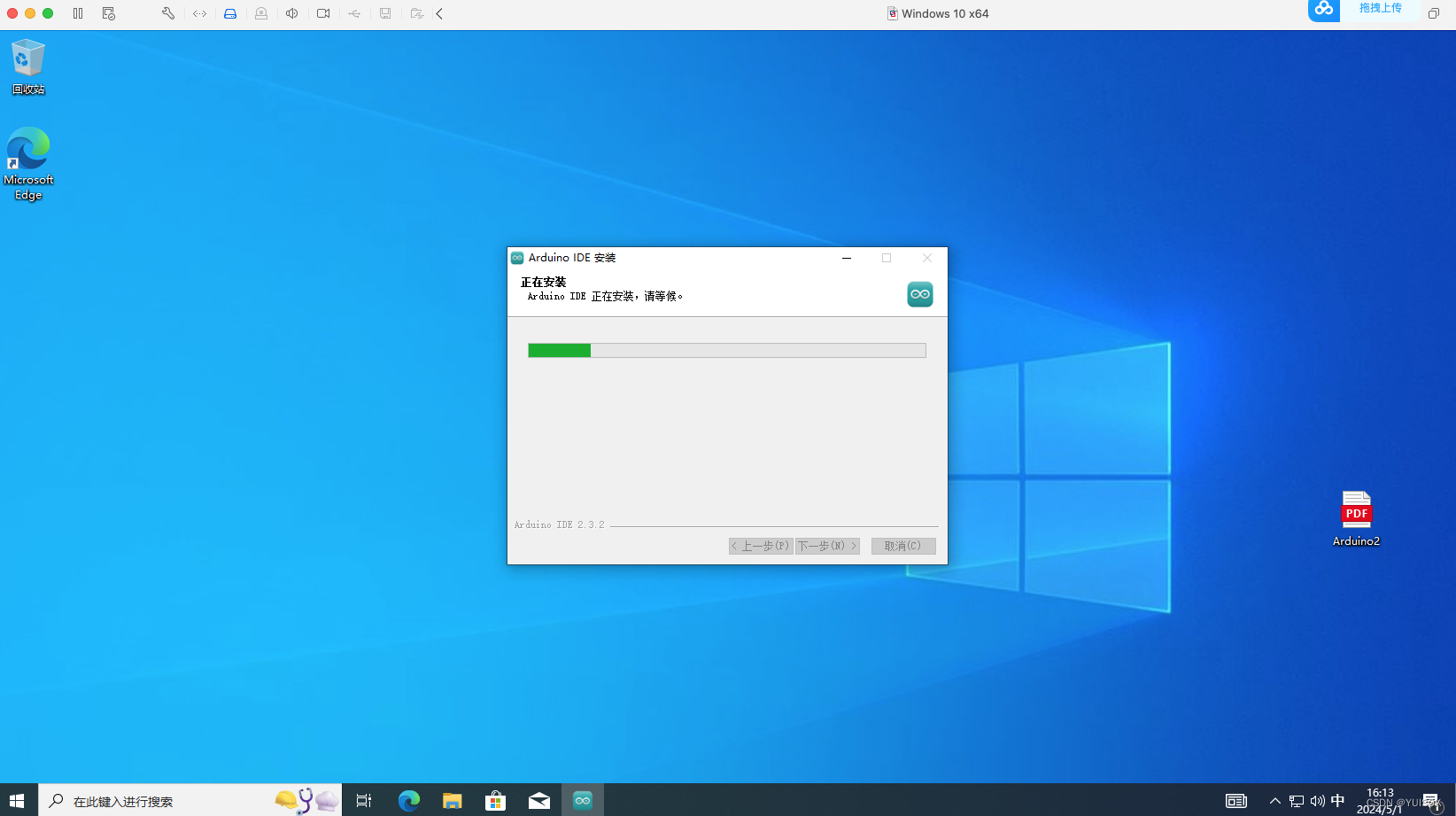Screen dimensions: 1456x816
Task: Click the camera icon in VM toolbar
Action: pyautogui.click(x=323, y=13)
